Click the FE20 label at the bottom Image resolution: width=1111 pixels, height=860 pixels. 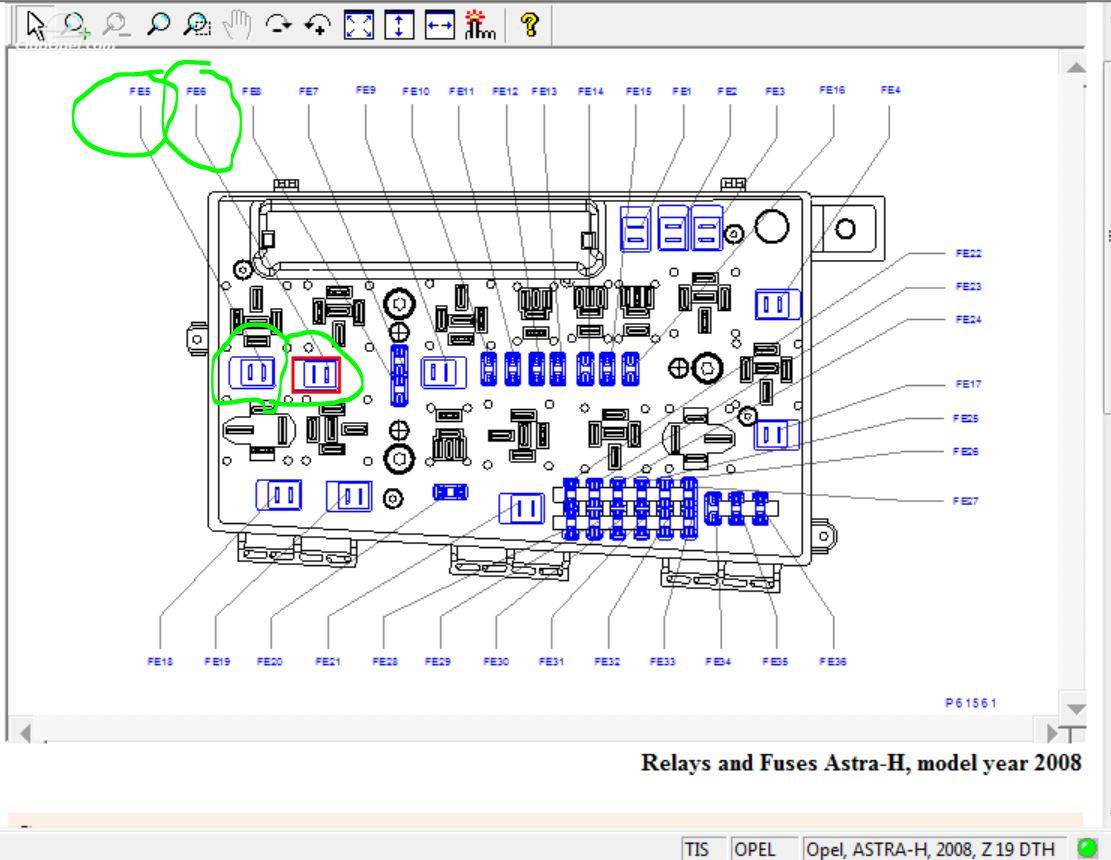[x=269, y=662]
